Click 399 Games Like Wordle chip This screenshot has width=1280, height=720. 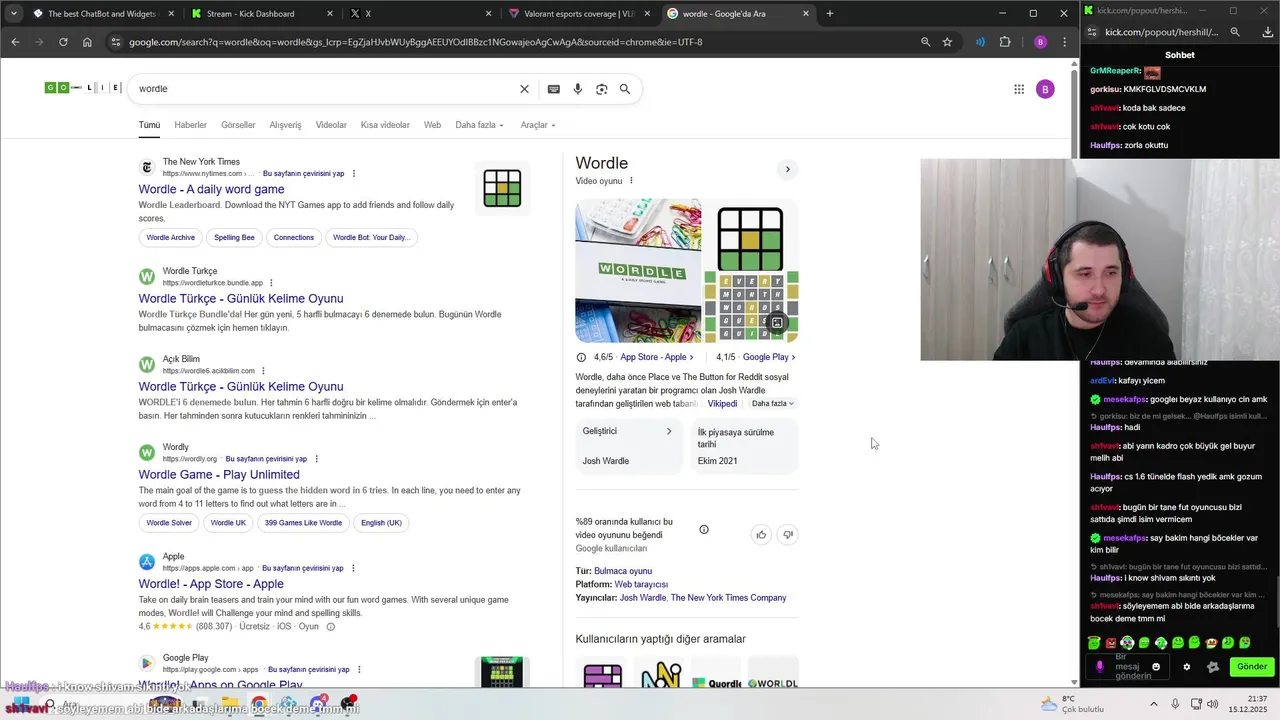point(303,523)
